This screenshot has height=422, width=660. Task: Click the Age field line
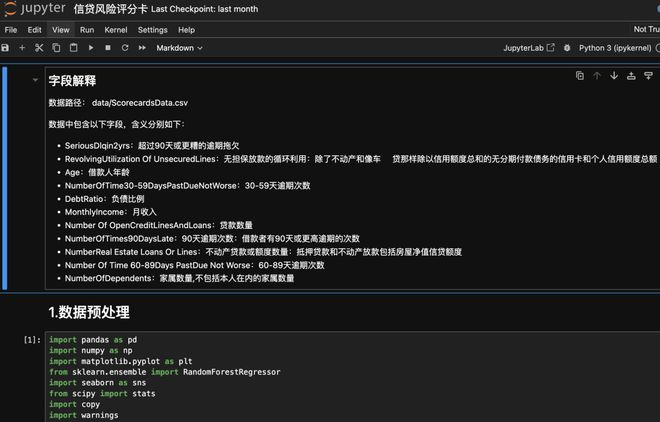(x=97, y=173)
